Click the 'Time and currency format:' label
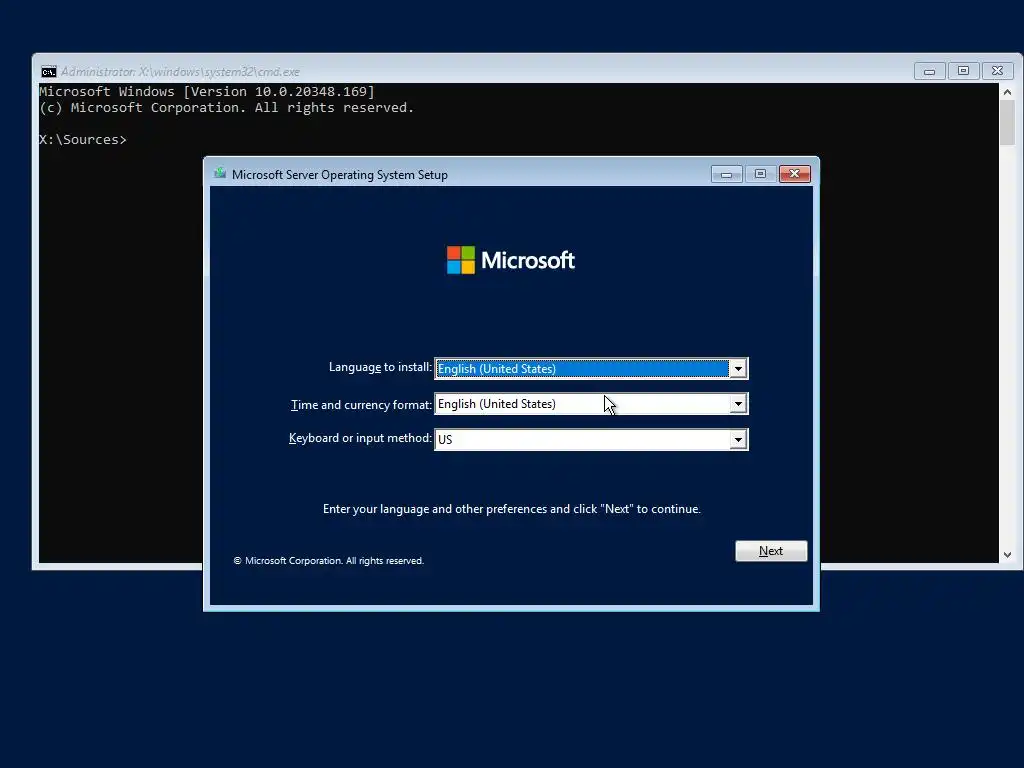Viewport: 1024px width, 768px height. coord(361,405)
